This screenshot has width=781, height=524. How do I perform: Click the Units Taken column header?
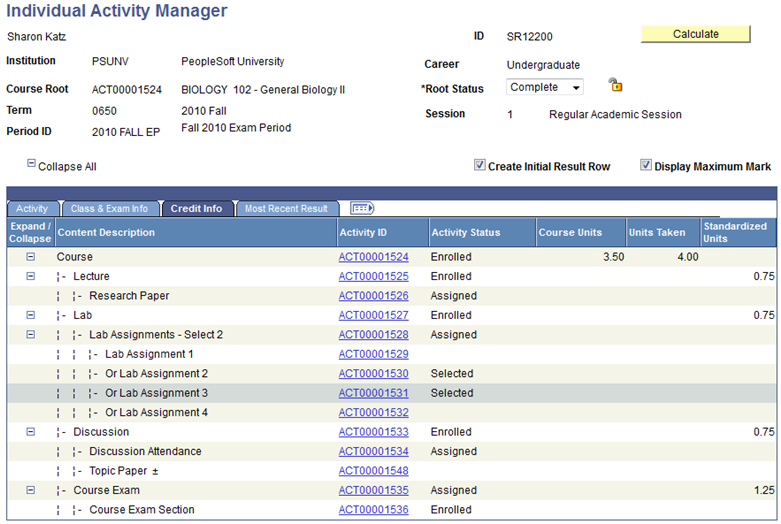pyautogui.click(x=663, y=233)
